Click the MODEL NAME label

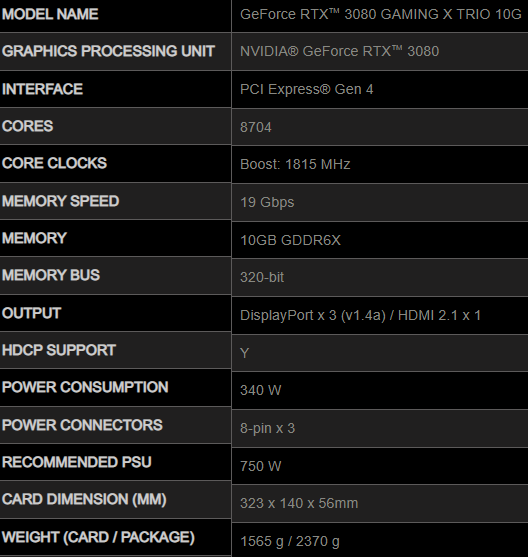[x=50, y=14]
